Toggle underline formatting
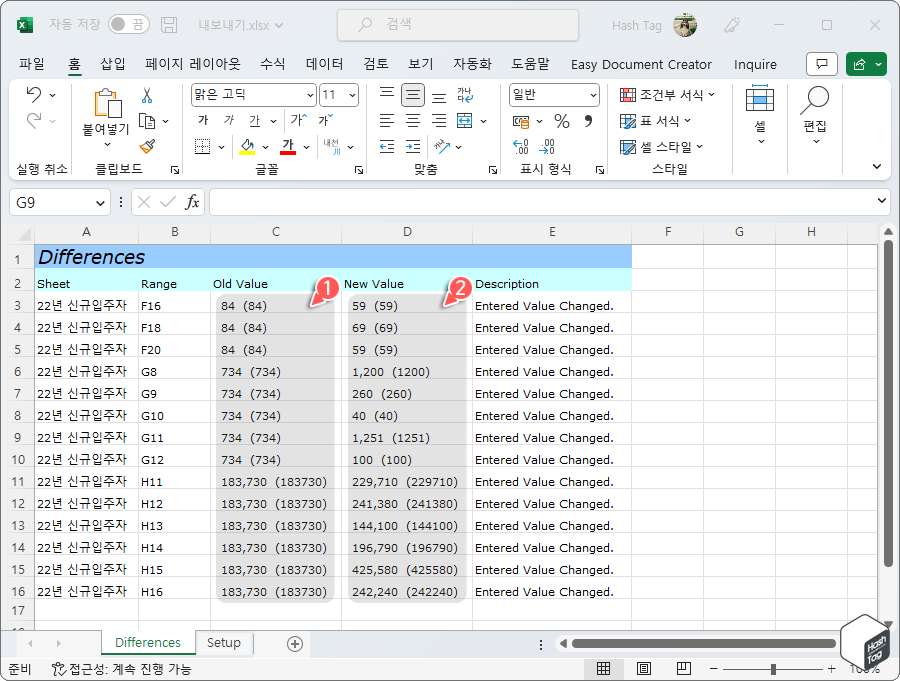The image size is (900, 681). [x=255, y=121]
